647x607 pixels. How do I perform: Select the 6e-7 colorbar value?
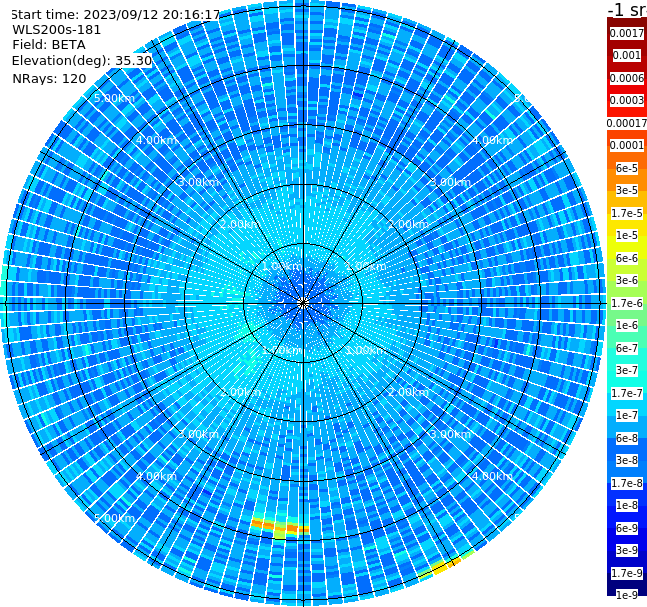pyautogui.click(x=627, y=348)
